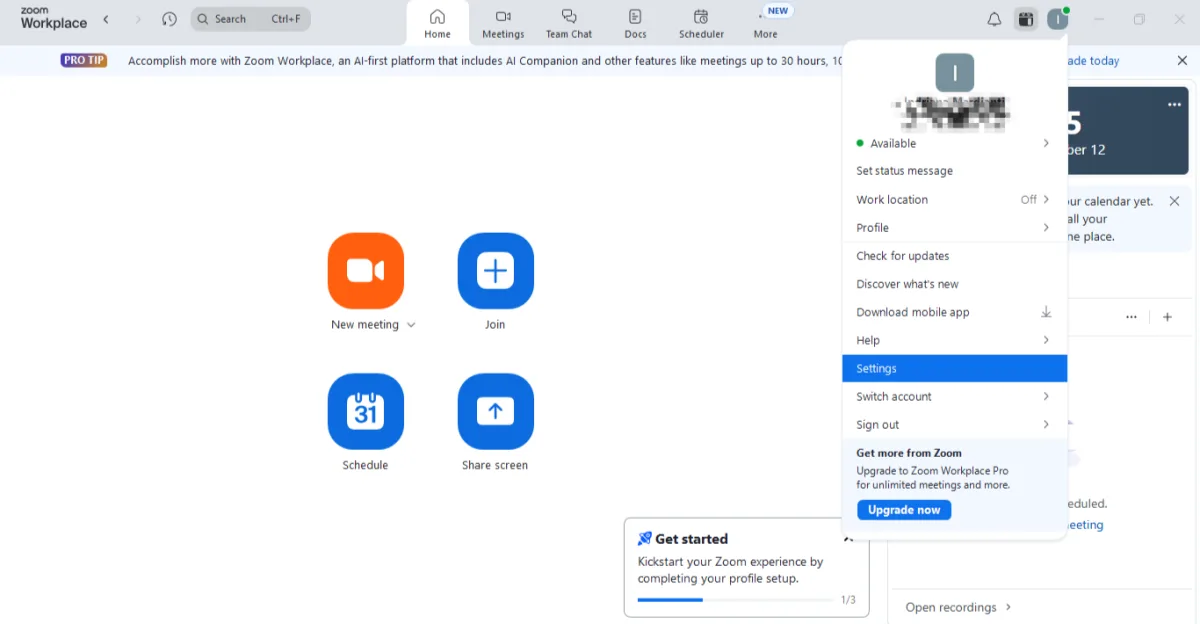Select Check for updates

tap(902, 256)
